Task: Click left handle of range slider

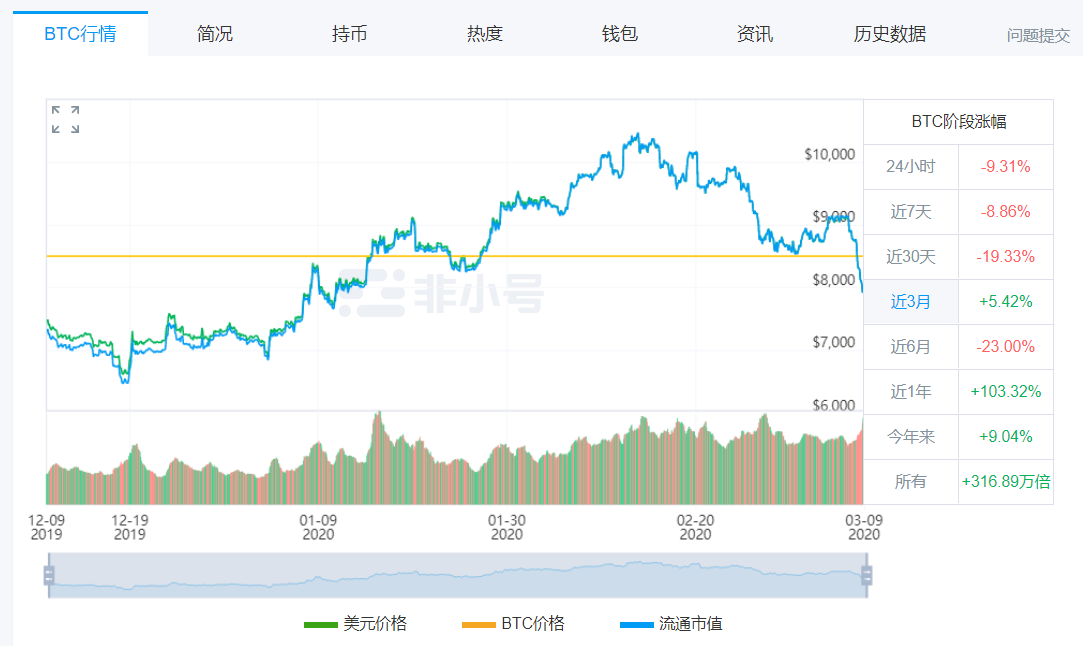Action: tap(48, 575)
